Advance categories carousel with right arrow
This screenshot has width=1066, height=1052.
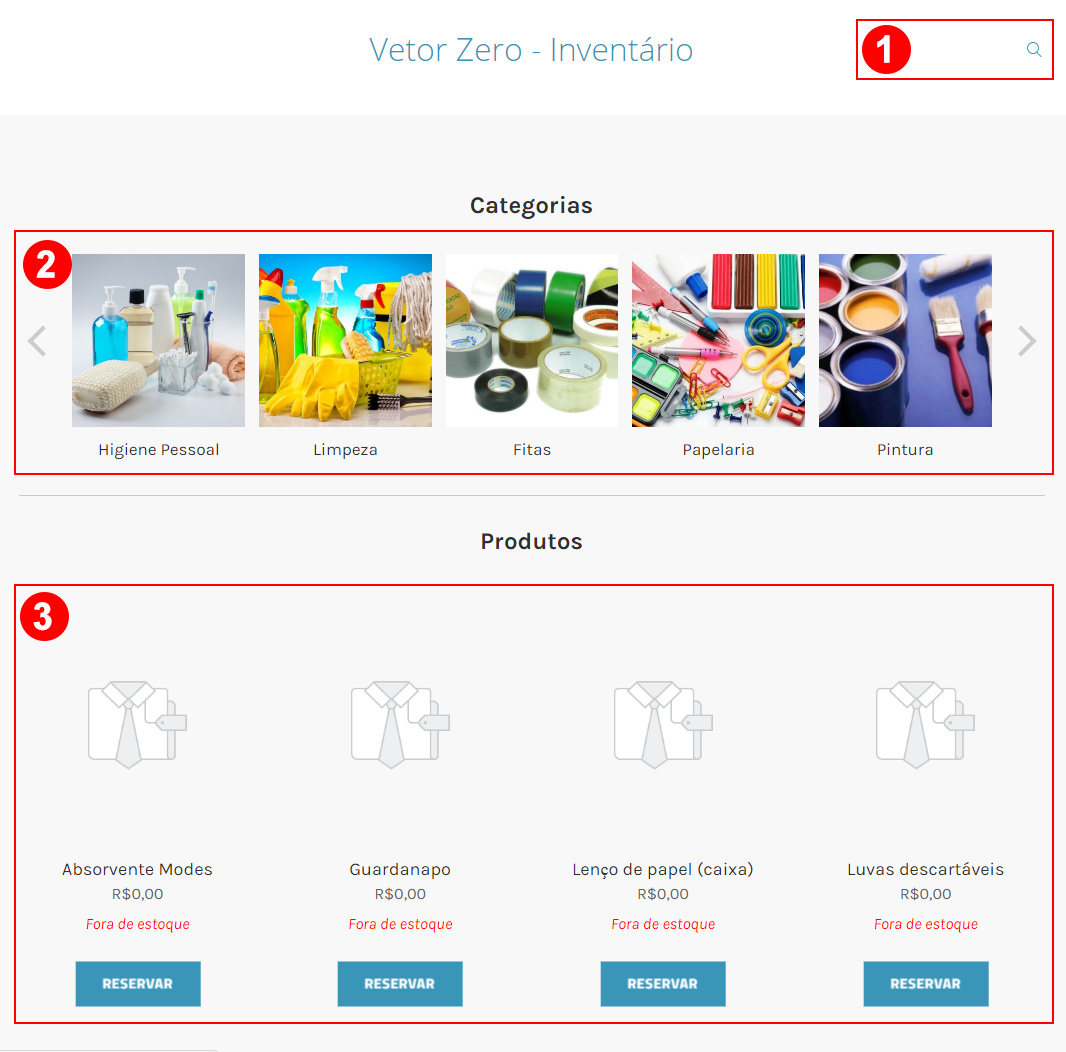click(x=1027, y=341)
